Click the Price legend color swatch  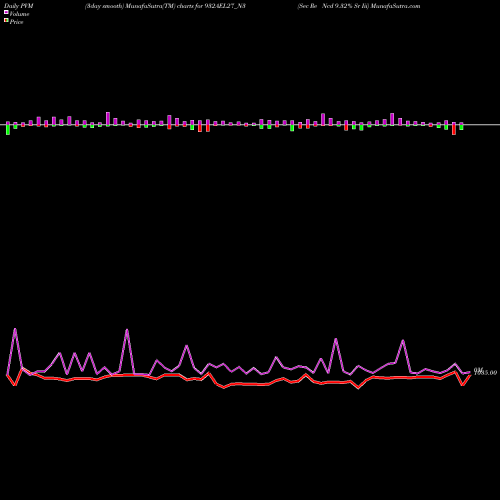[6, 21]
